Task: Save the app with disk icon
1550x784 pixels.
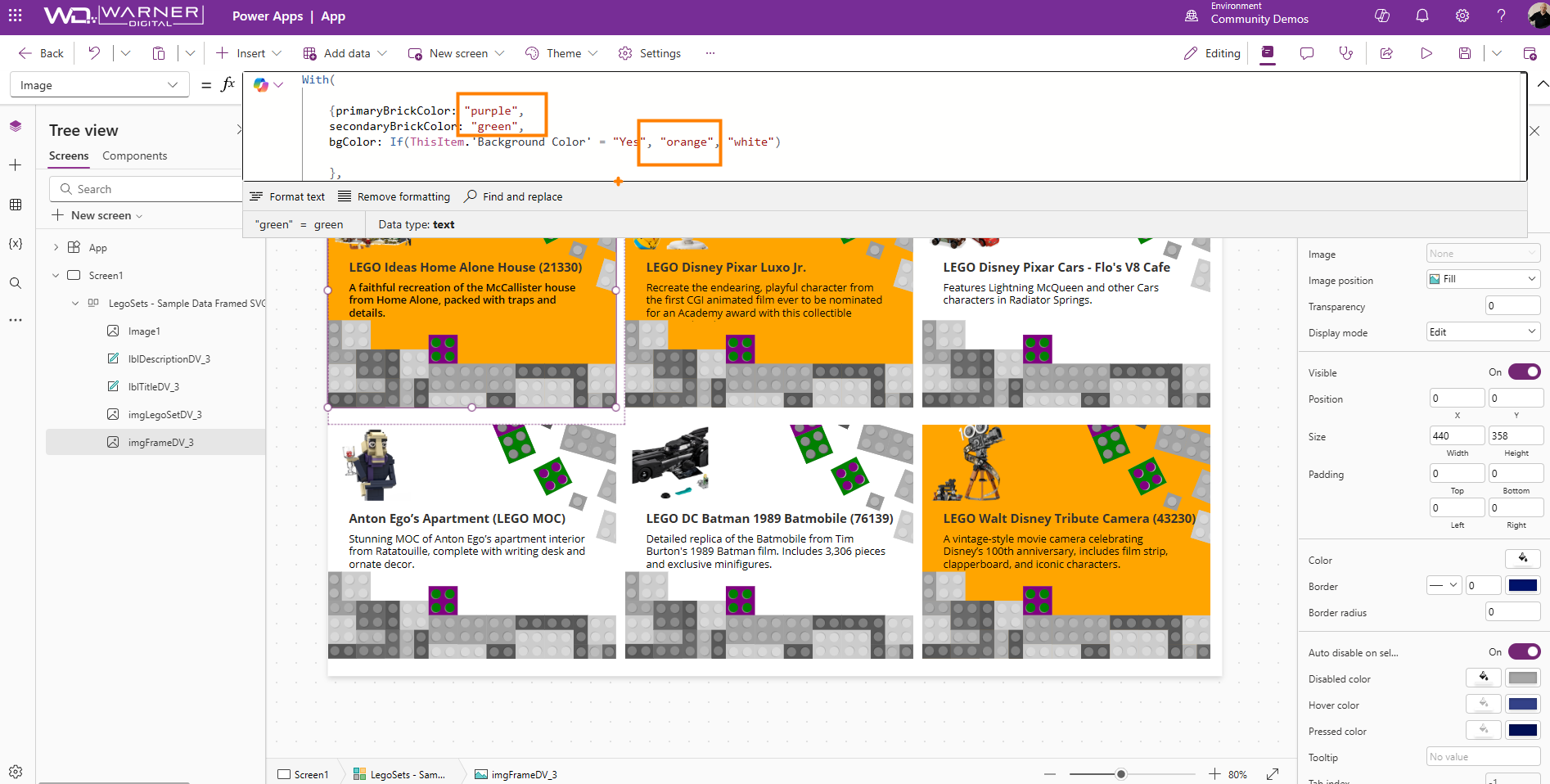Action: pos(1465,53)
